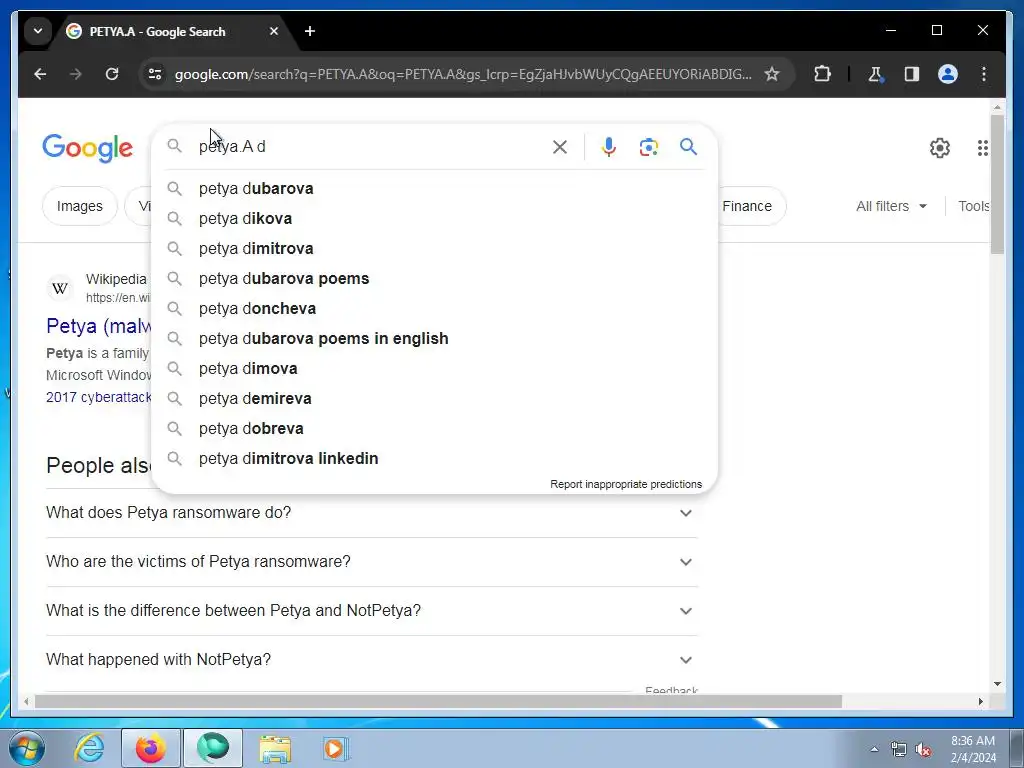1024x768 pixels.
Task: Open the site information icon in address bar
Action: tap(155, 74)
